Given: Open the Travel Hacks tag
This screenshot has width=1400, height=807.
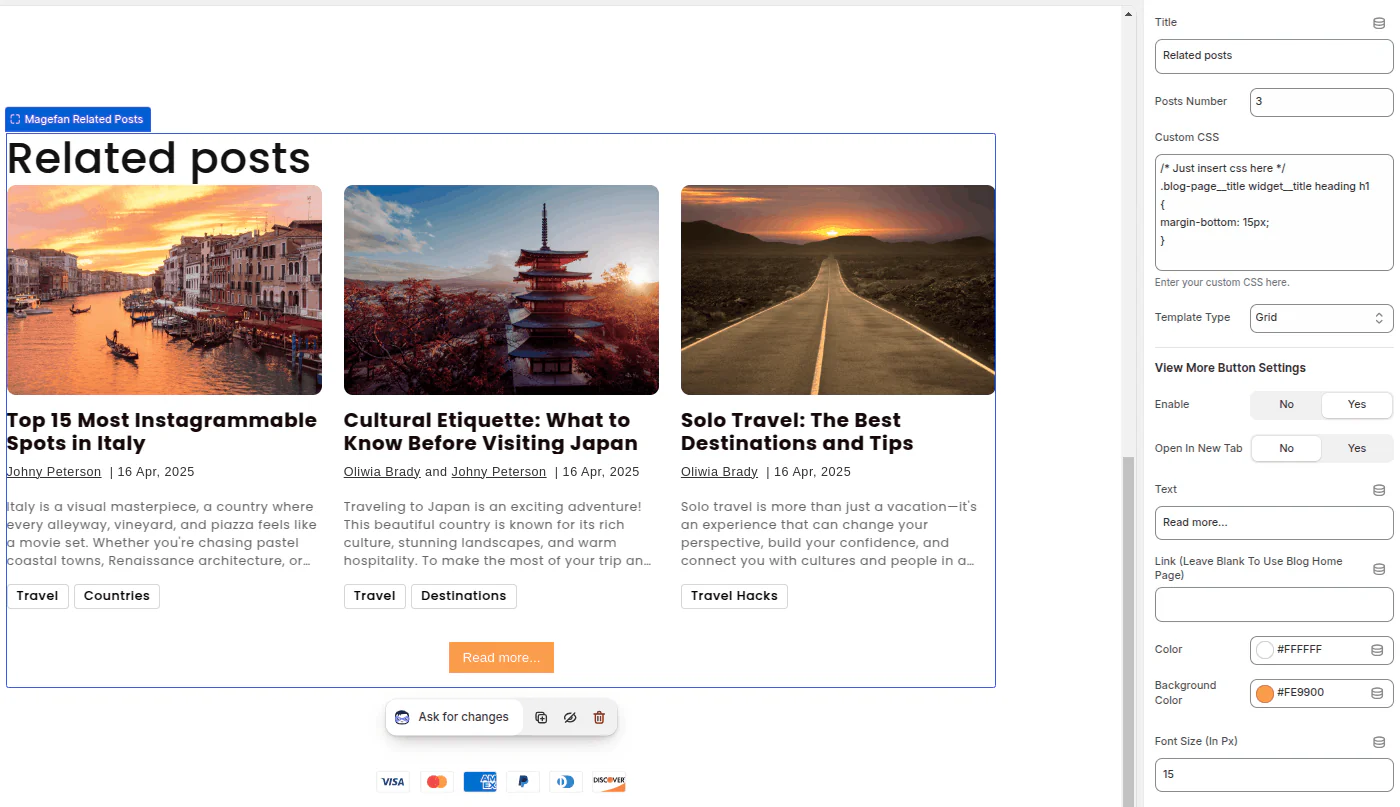Looking at the screenshot, I should coord(734,596).
